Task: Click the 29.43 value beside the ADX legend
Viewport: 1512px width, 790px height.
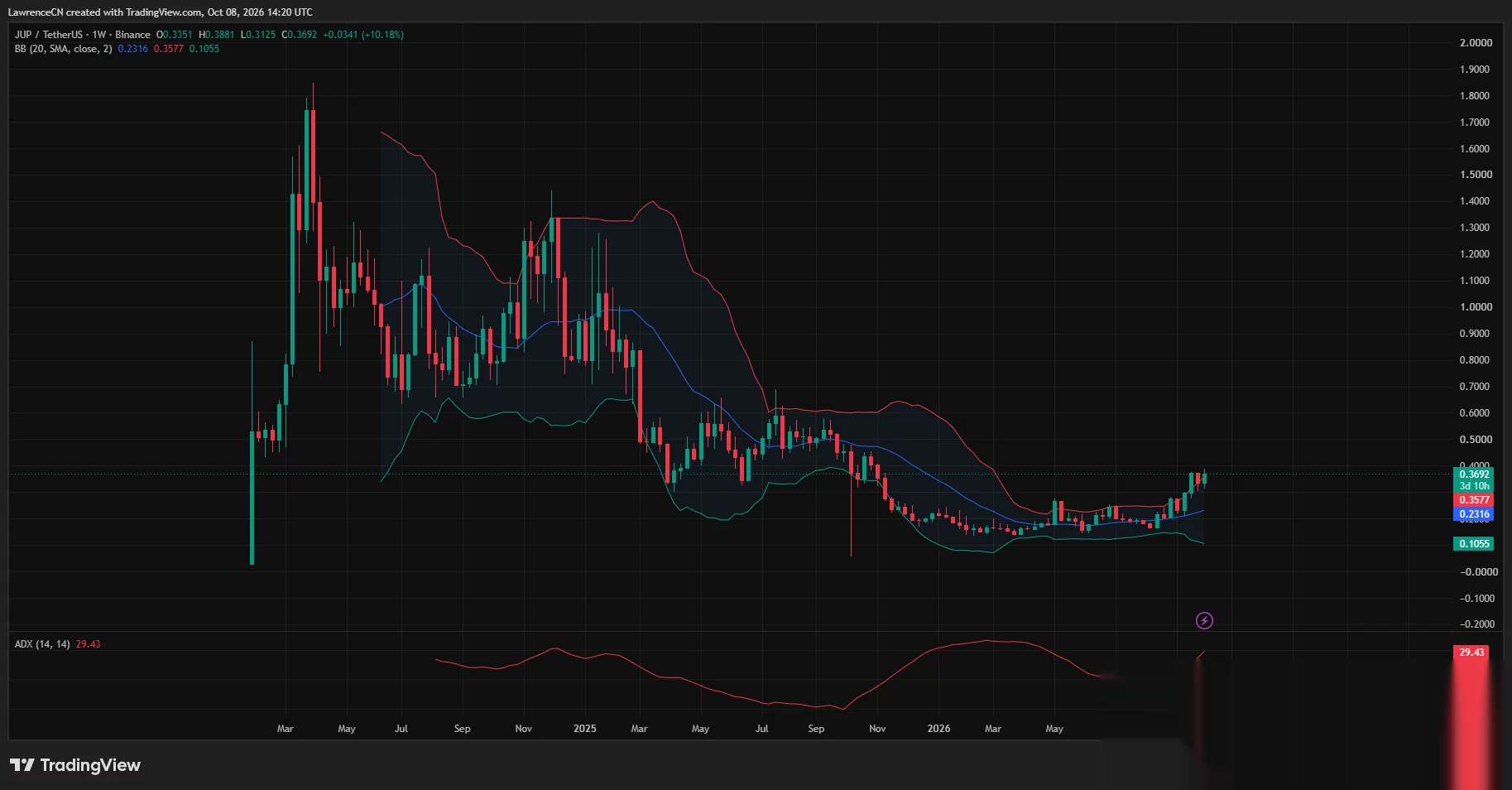Action: tap(89, 644)
